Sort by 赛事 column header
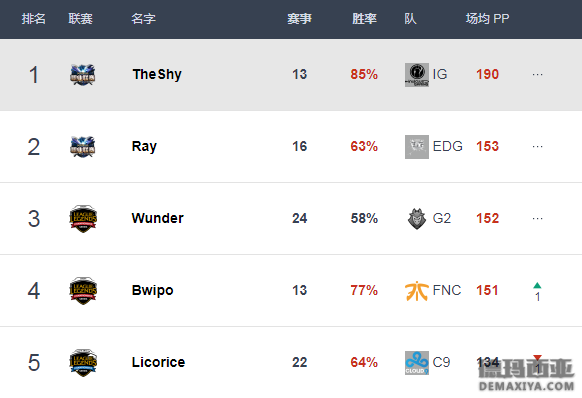 pyautogui.click(x=299, y=19)
